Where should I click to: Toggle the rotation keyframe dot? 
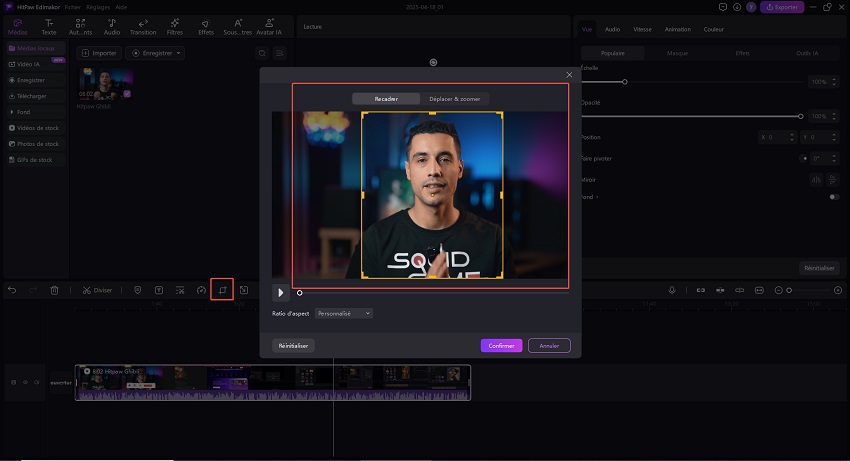tap(803, 158)
